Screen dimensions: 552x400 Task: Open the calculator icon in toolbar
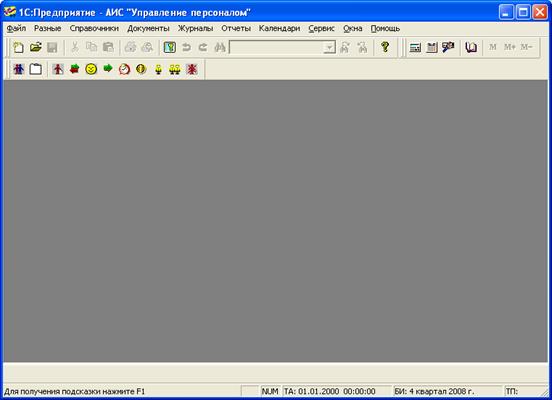415,48
